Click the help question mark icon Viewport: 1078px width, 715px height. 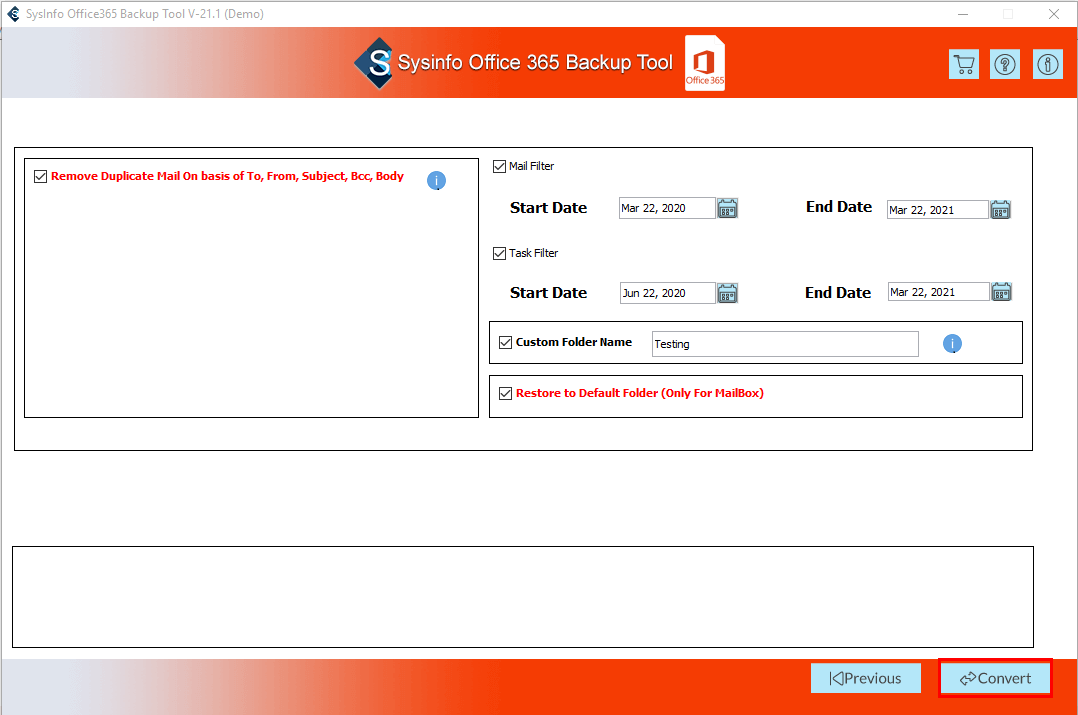1005,64
